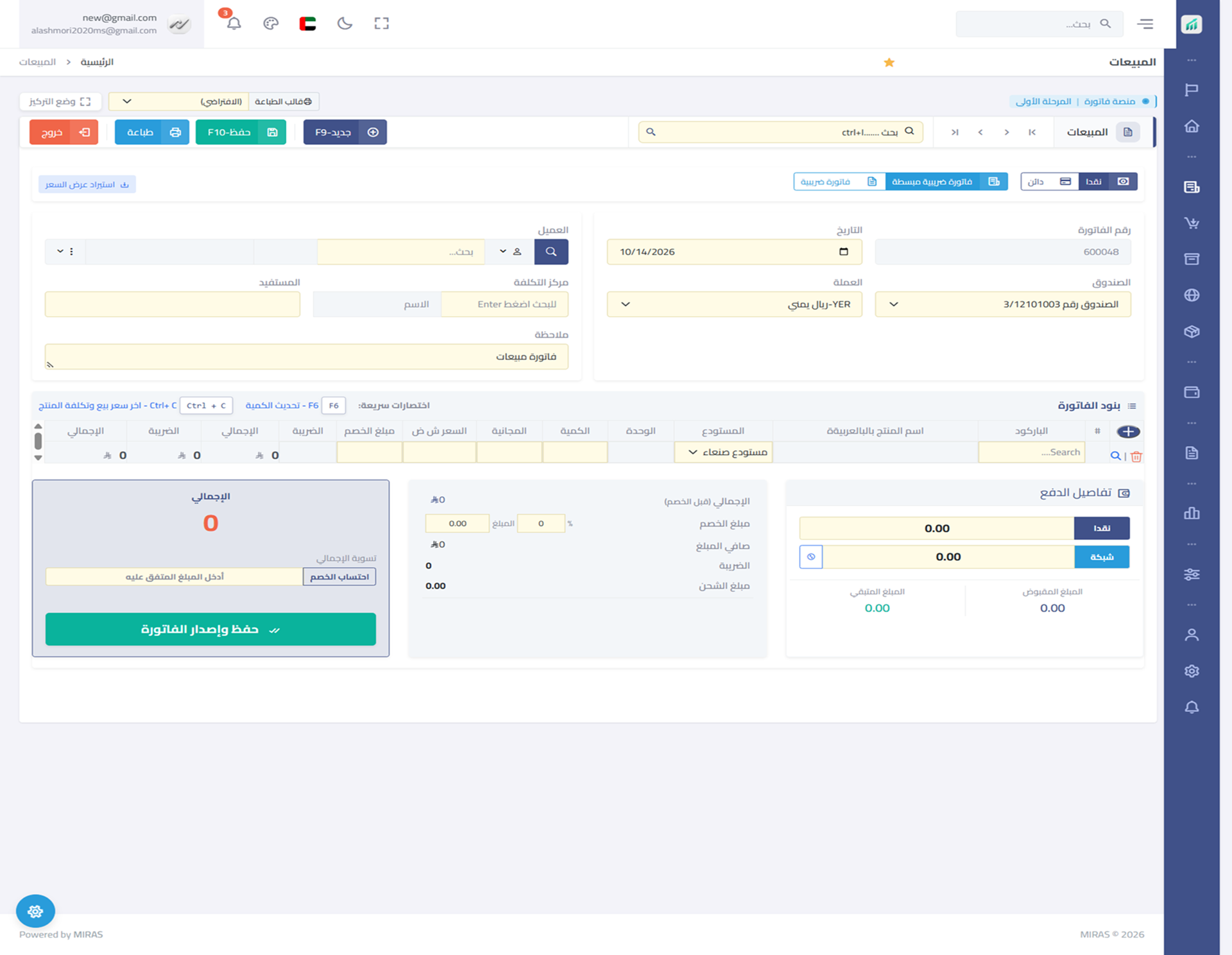1232x955 pixels.
Task: Click the floating settings gear button
Action: (35, 911)
